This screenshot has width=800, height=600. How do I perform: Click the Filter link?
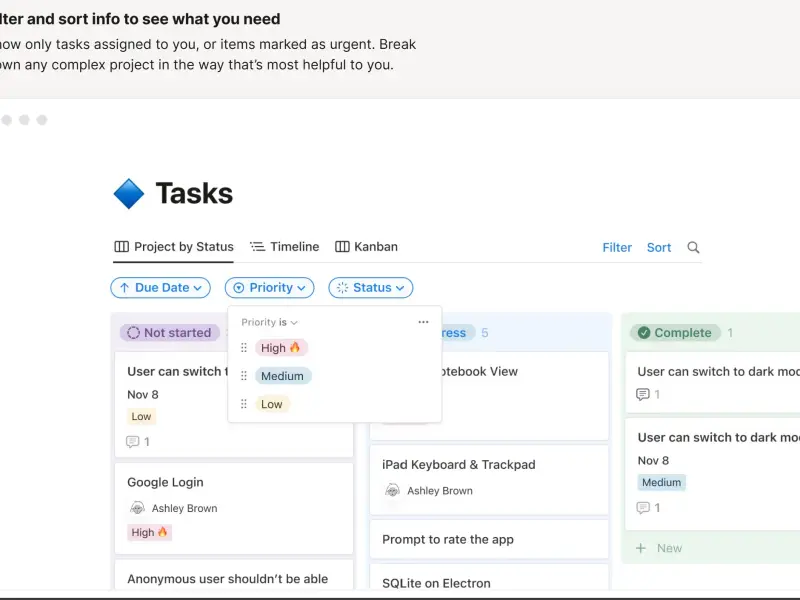tap(617, 247)
